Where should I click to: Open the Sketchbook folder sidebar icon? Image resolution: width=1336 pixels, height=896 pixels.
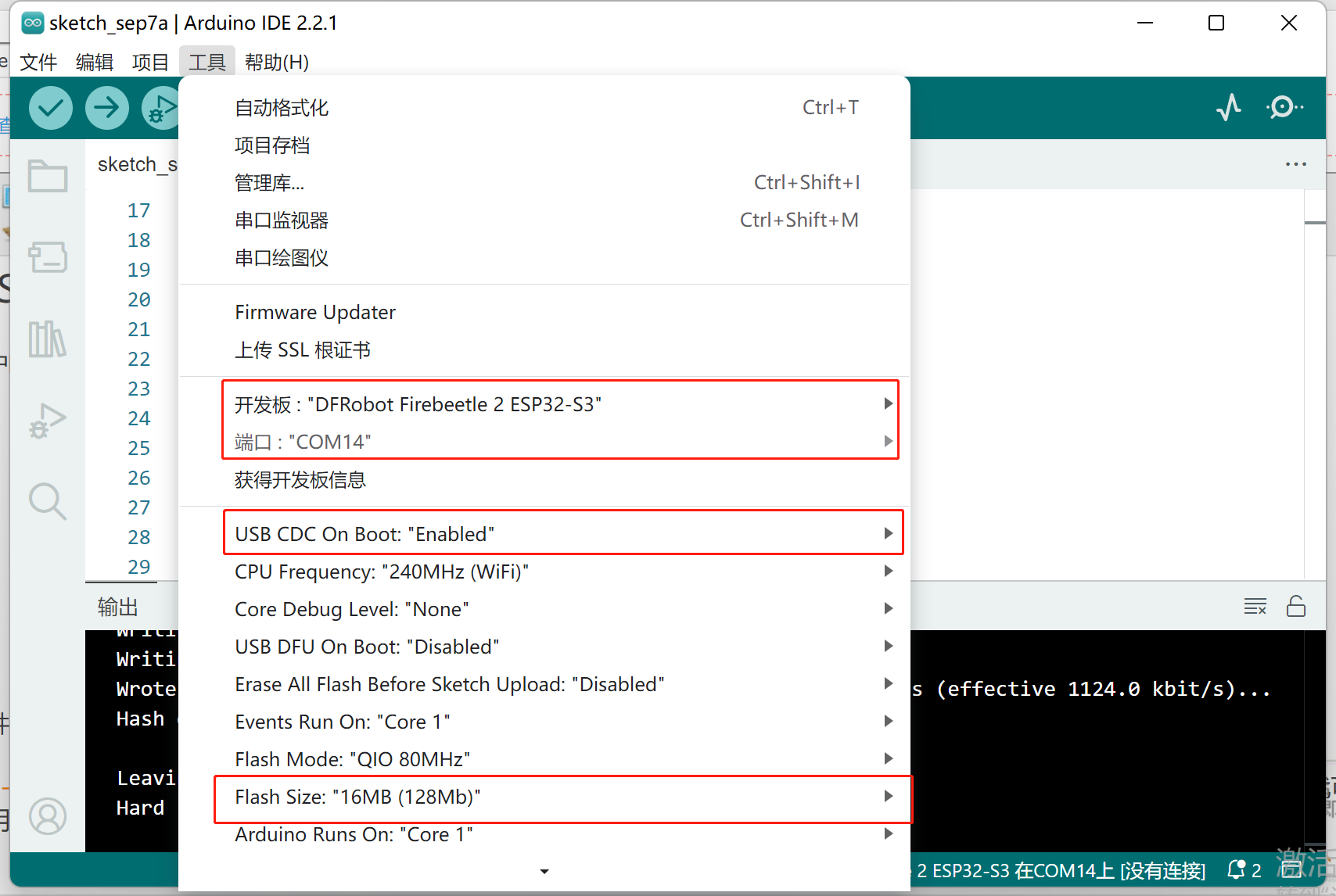click(x=48, y=176)
